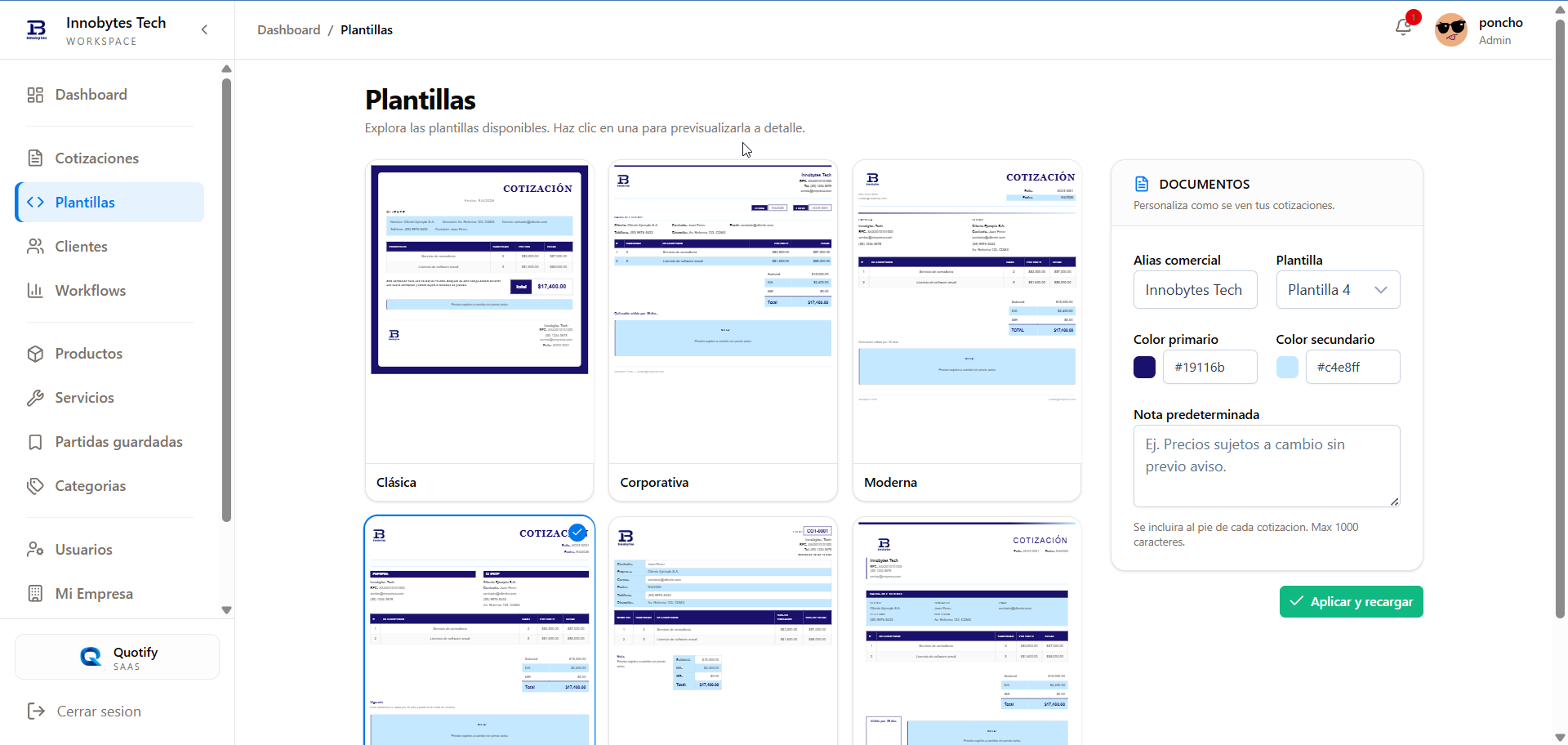Open notifications bell
This screenshot has width=1568, height=745.
tap(1404, 27)
